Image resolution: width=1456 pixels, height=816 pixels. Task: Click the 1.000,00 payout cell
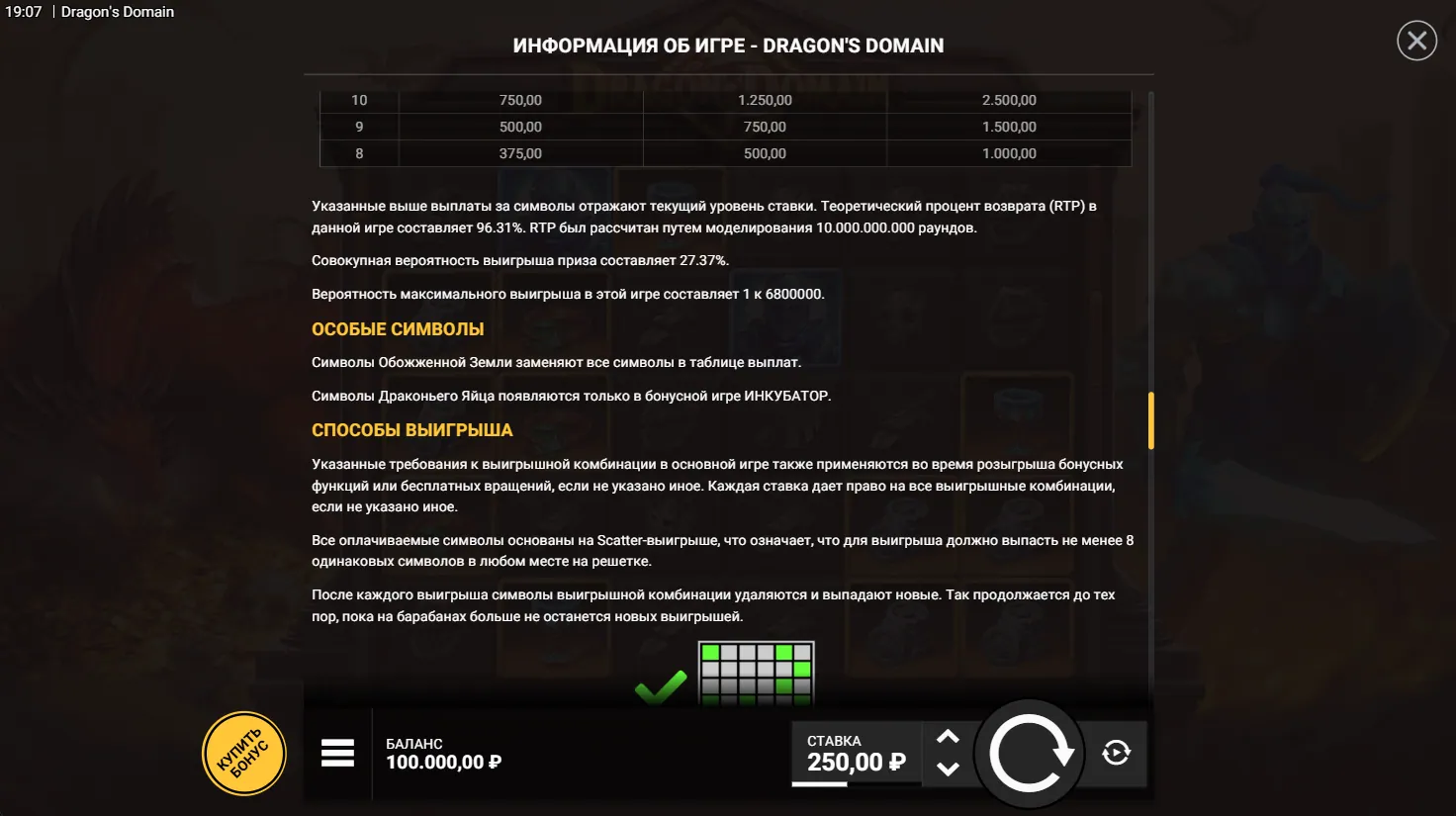point(1009,153)
